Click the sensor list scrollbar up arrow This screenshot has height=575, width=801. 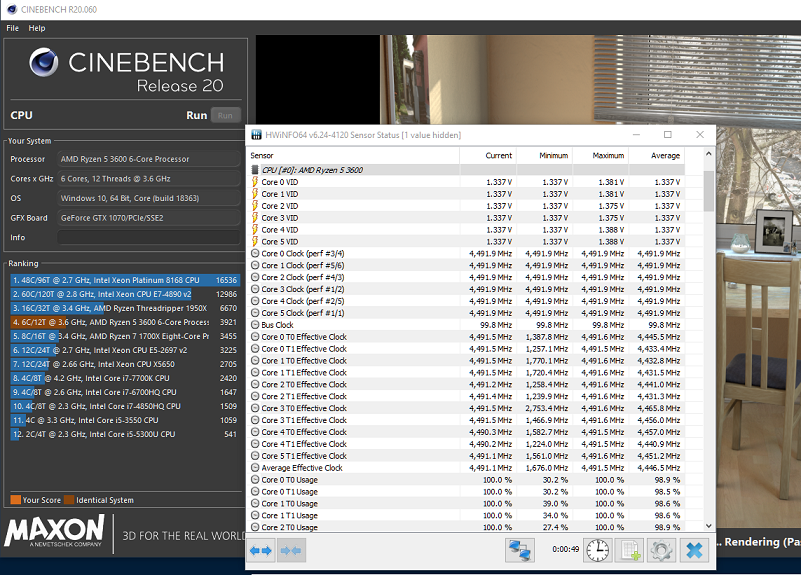(709, 153)
